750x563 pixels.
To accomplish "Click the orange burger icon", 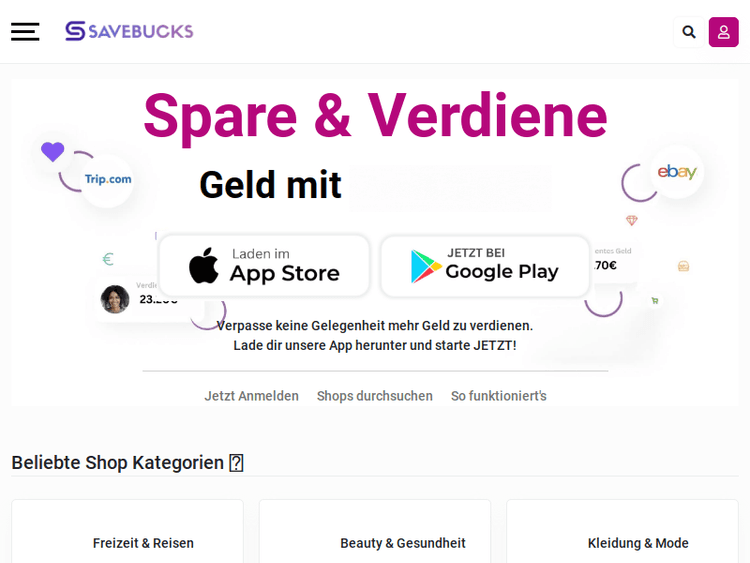I will (x=684, y=266).
